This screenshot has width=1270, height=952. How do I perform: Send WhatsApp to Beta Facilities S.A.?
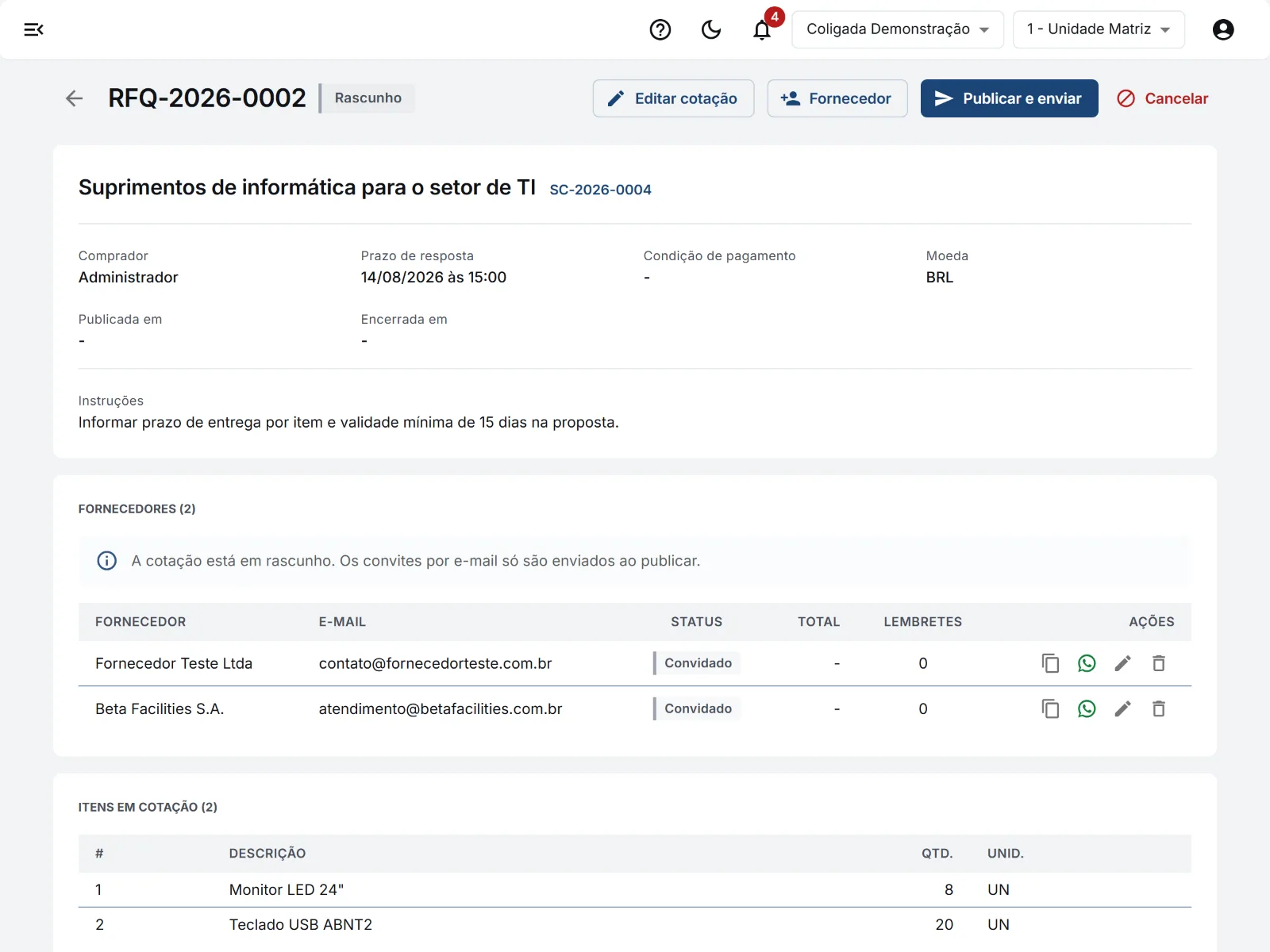coord(1087,708)
